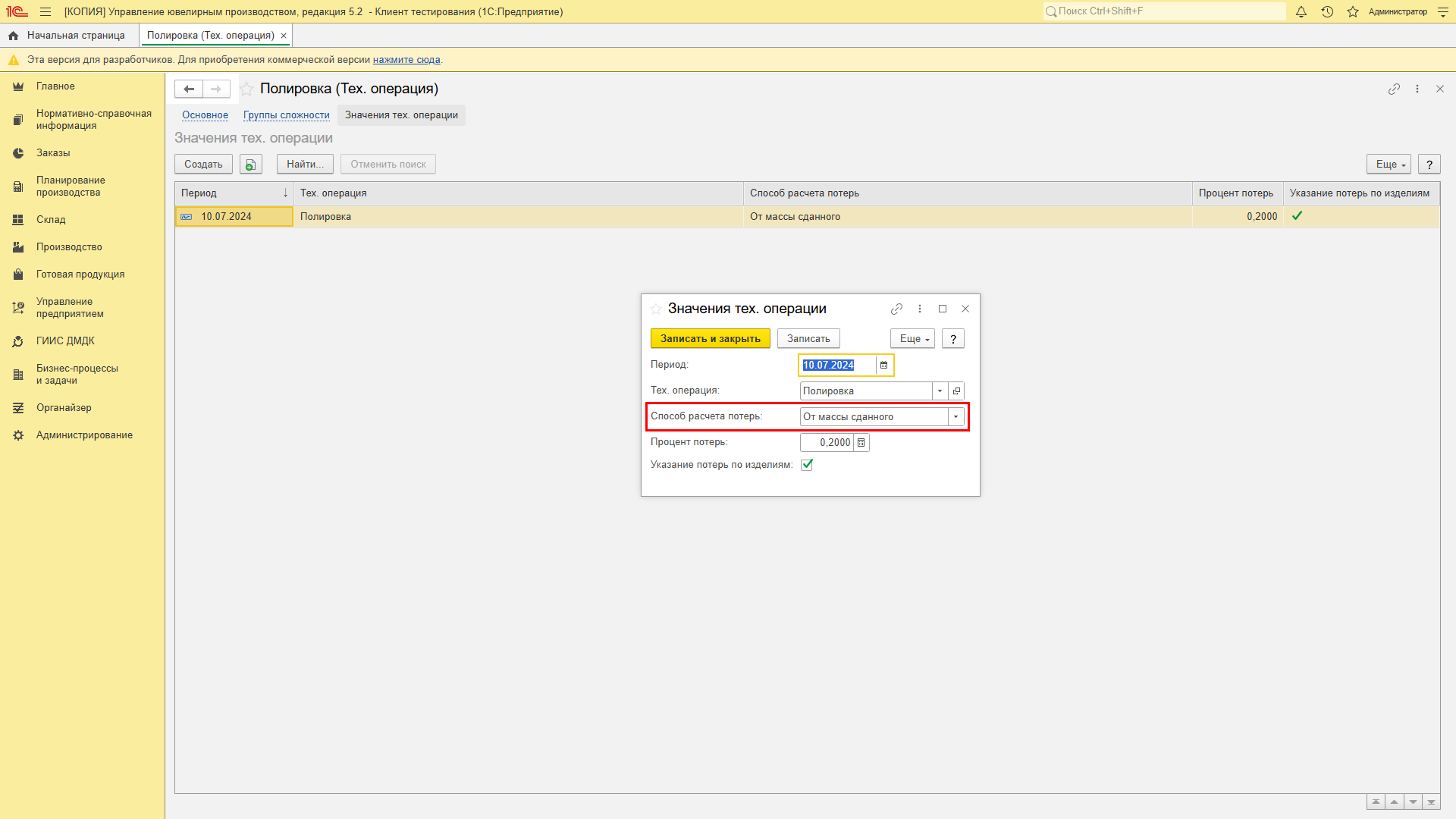
Task: Switch to Начальная страница tab
Action: point(68,36)
